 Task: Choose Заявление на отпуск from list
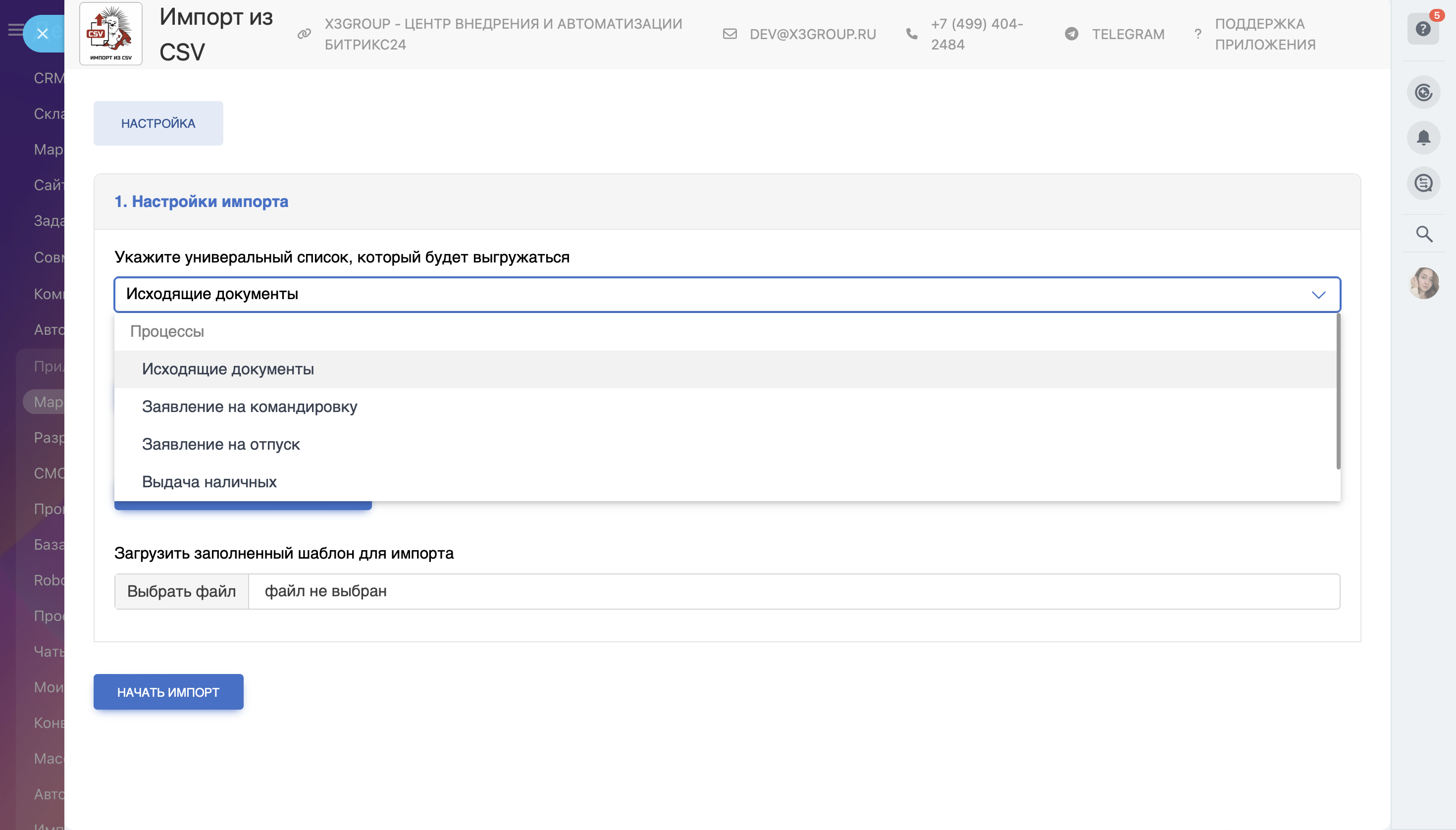point(220,444)
